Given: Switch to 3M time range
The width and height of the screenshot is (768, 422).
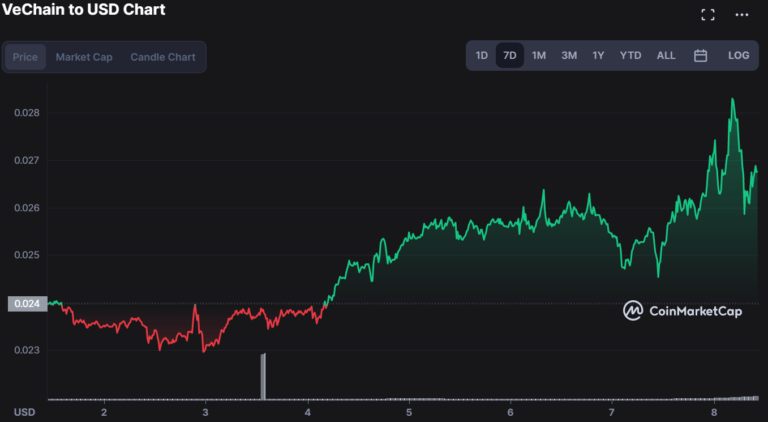Looking at the screenshot, I should [569, 56].
